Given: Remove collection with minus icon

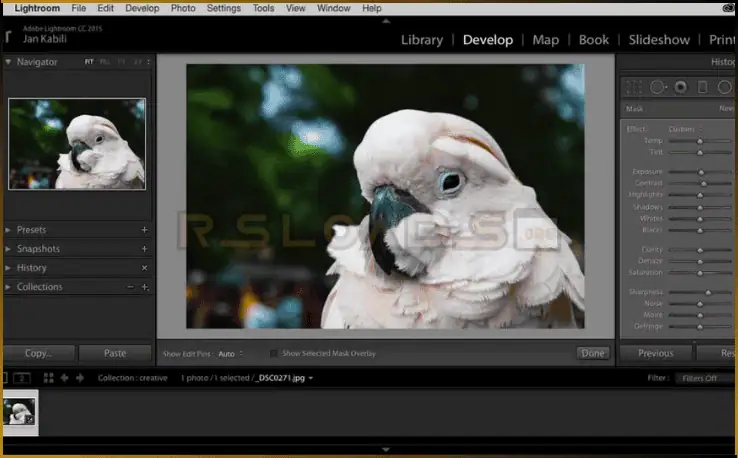Looking at the screenshot, I should [x=130, y=287].
